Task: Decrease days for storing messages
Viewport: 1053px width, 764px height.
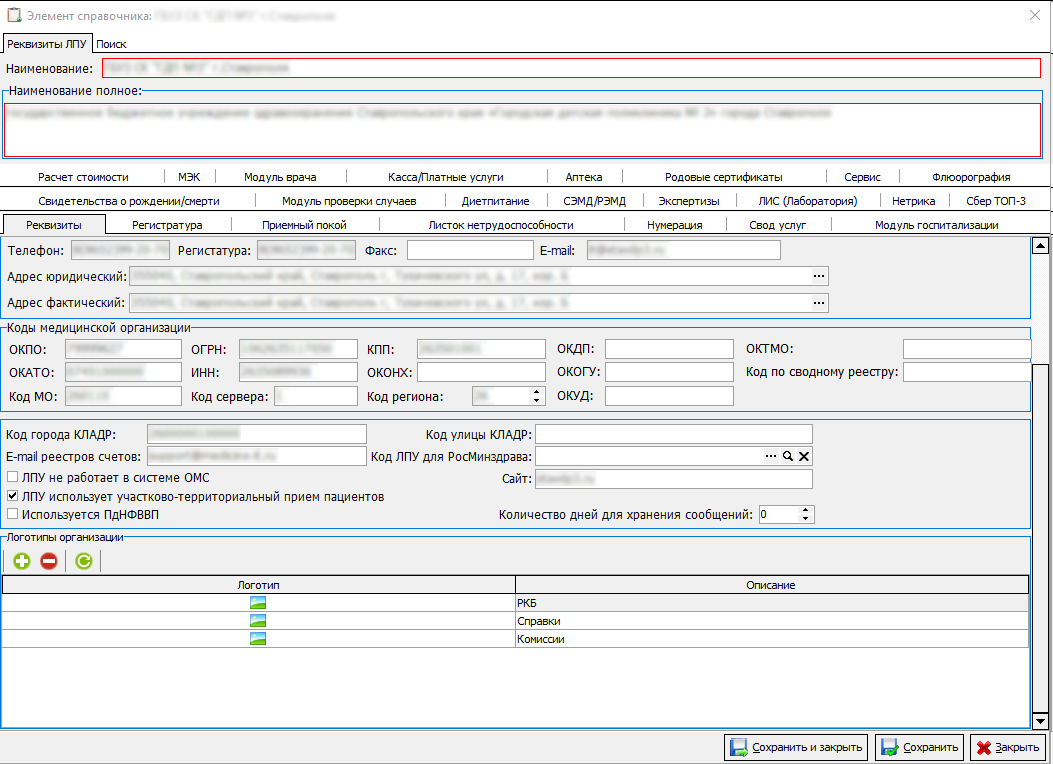Action: 805,519
